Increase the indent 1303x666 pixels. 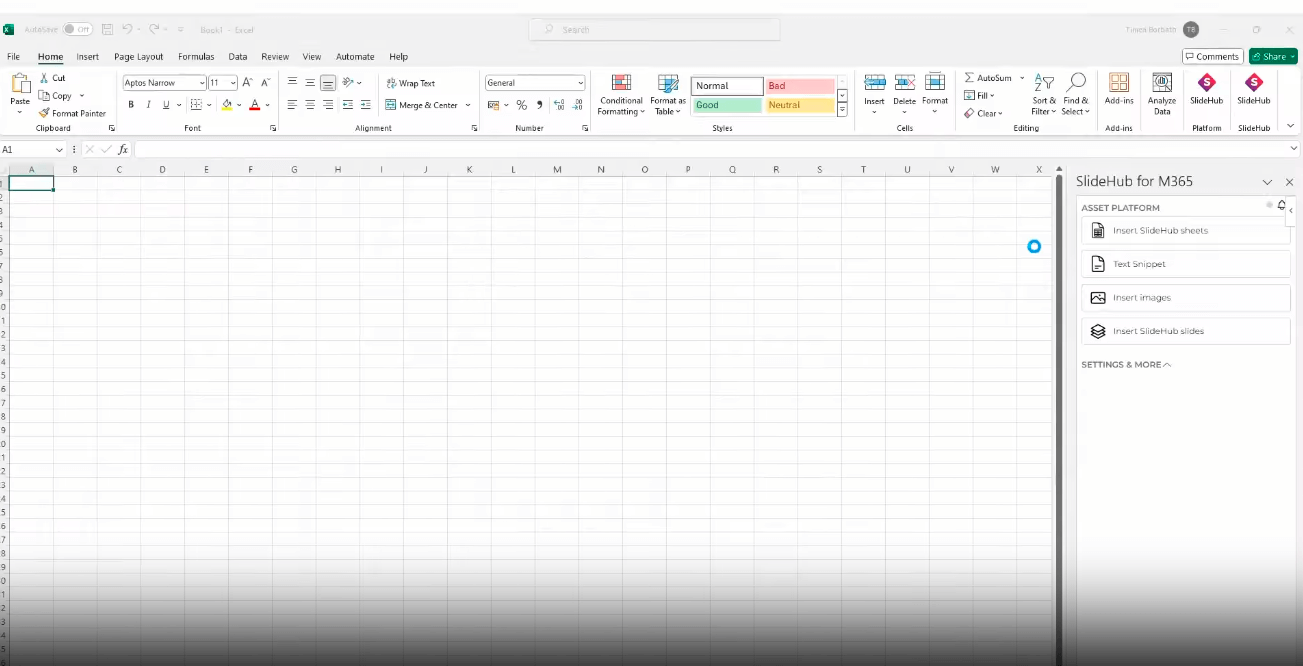(x=364, y=105)
